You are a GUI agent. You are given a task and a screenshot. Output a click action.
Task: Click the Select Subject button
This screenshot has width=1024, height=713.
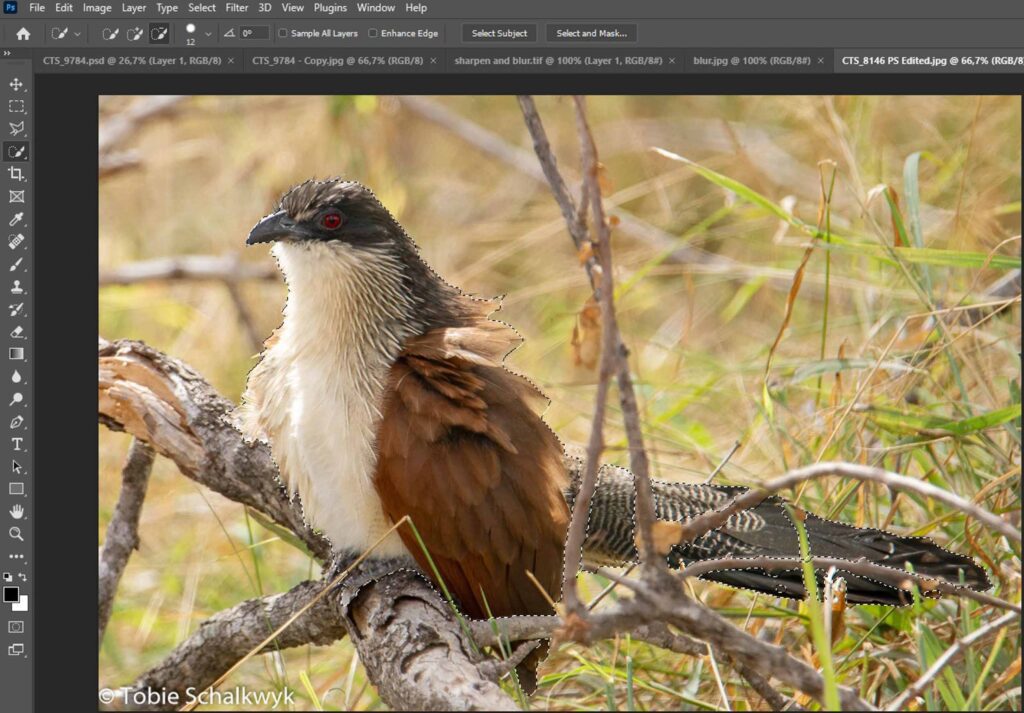tap(499, 33)
